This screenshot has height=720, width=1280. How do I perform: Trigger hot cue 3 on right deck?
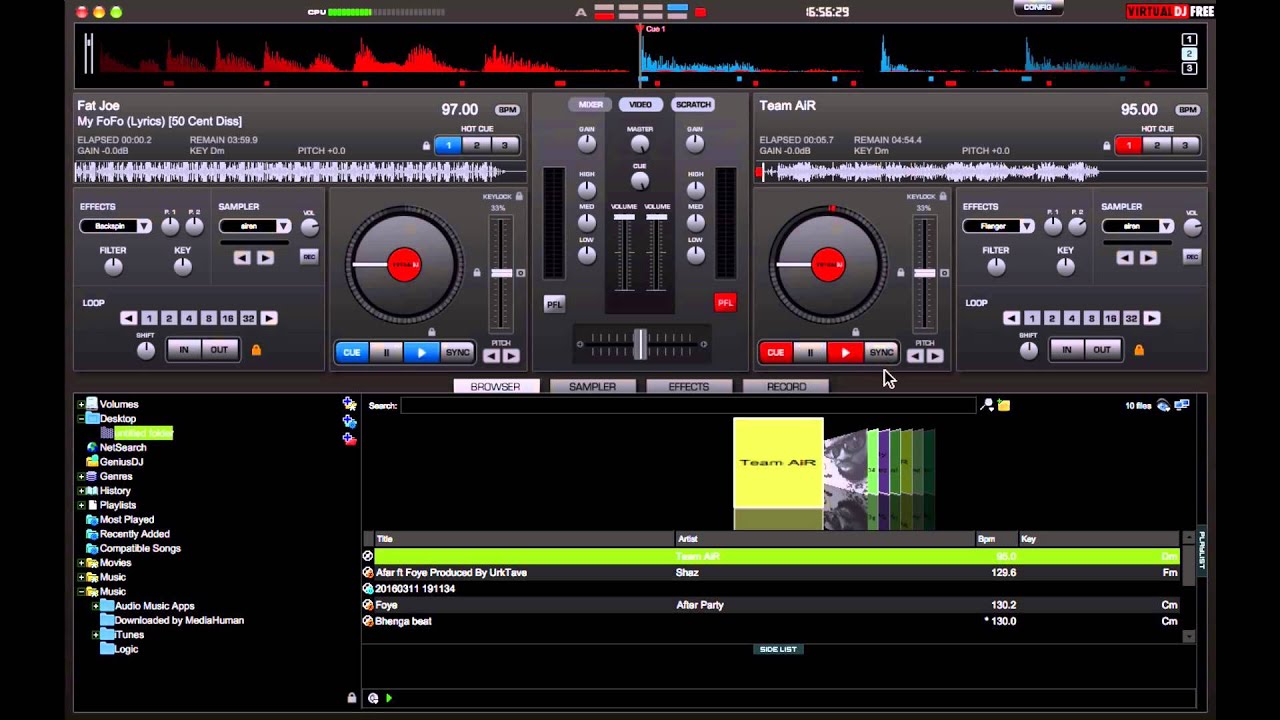1185,145
